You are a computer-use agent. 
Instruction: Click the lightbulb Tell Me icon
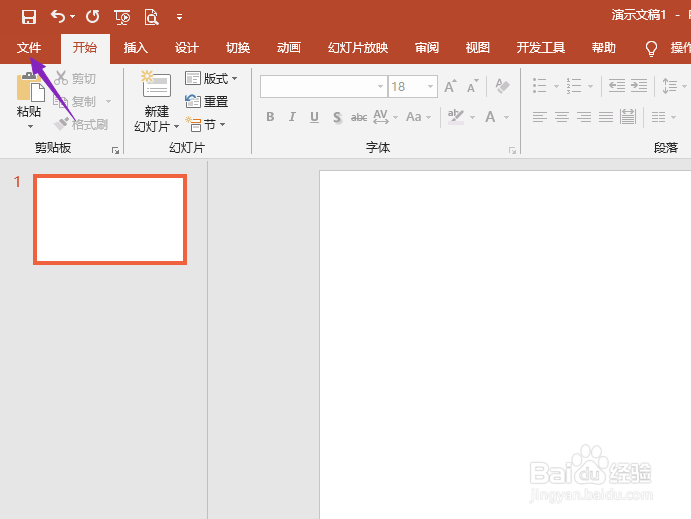coord(651,48)
